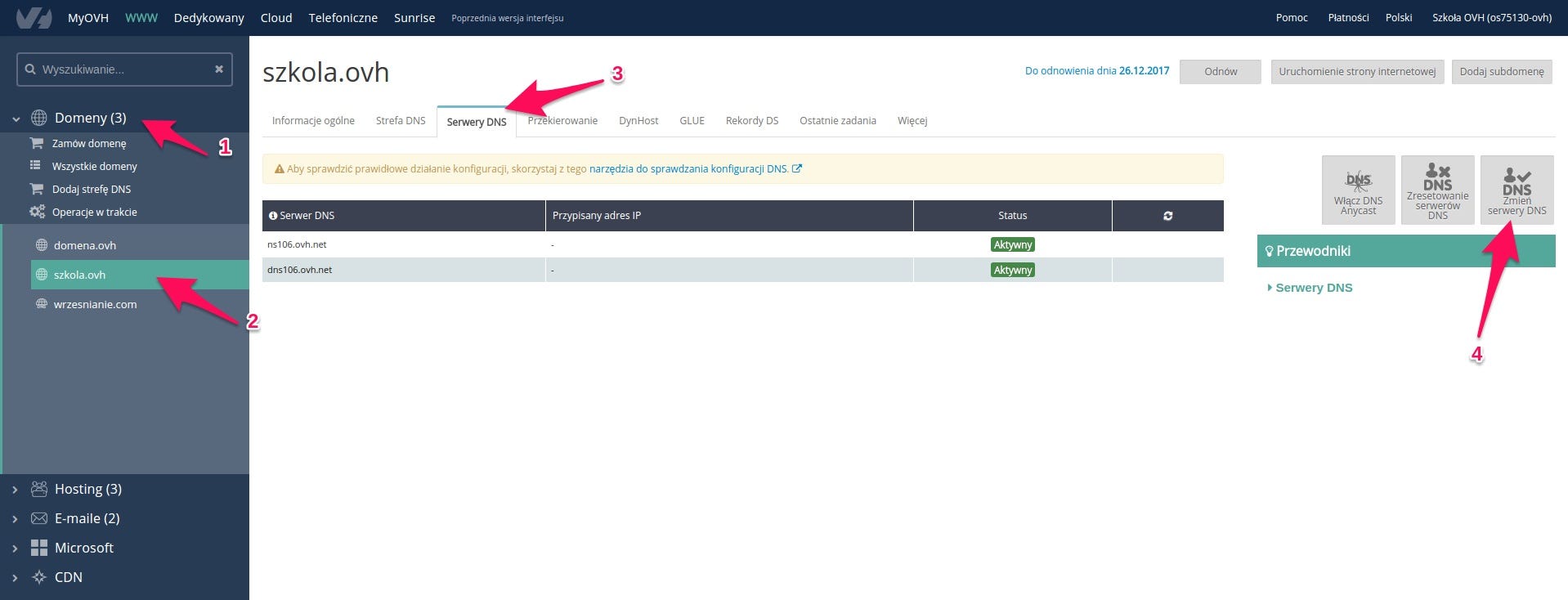Open MyOVH in the top navigation
The image size is (1568, 600).
88,18
